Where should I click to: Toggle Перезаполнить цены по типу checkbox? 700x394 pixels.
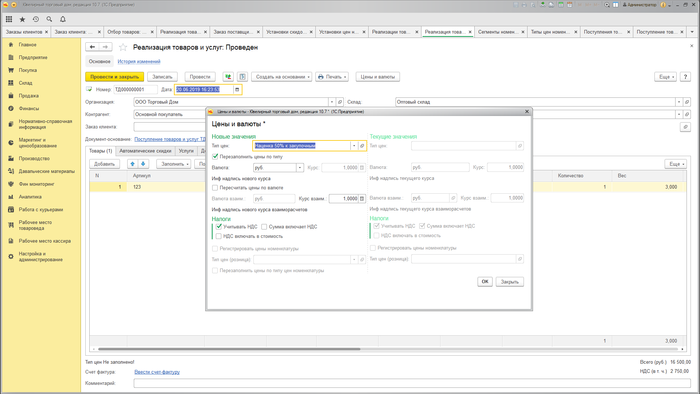coord(215,157)
